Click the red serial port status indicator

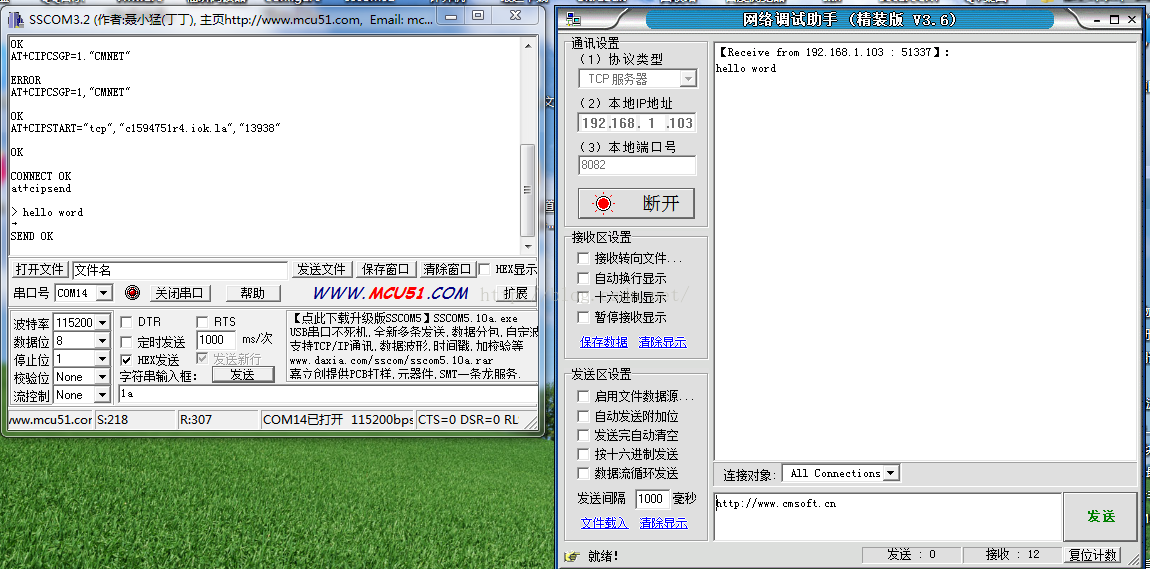(x=132, y=293)
